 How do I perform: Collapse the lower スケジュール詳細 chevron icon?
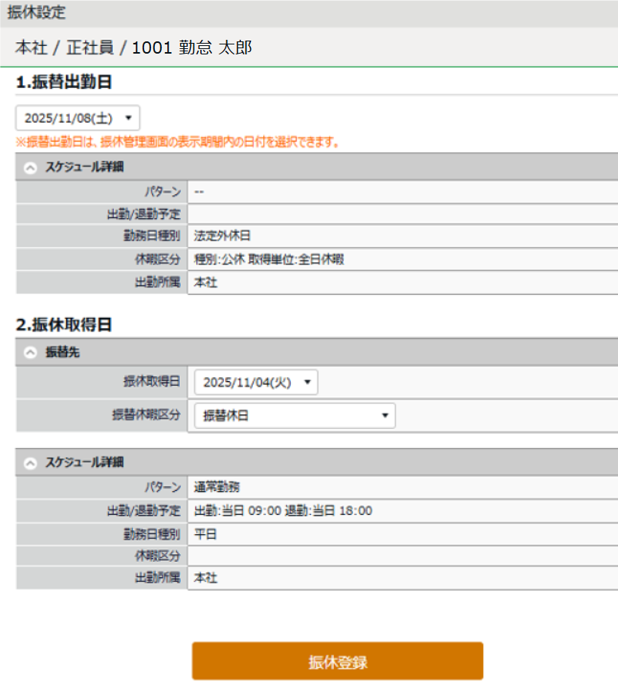[x=30, y=463]
